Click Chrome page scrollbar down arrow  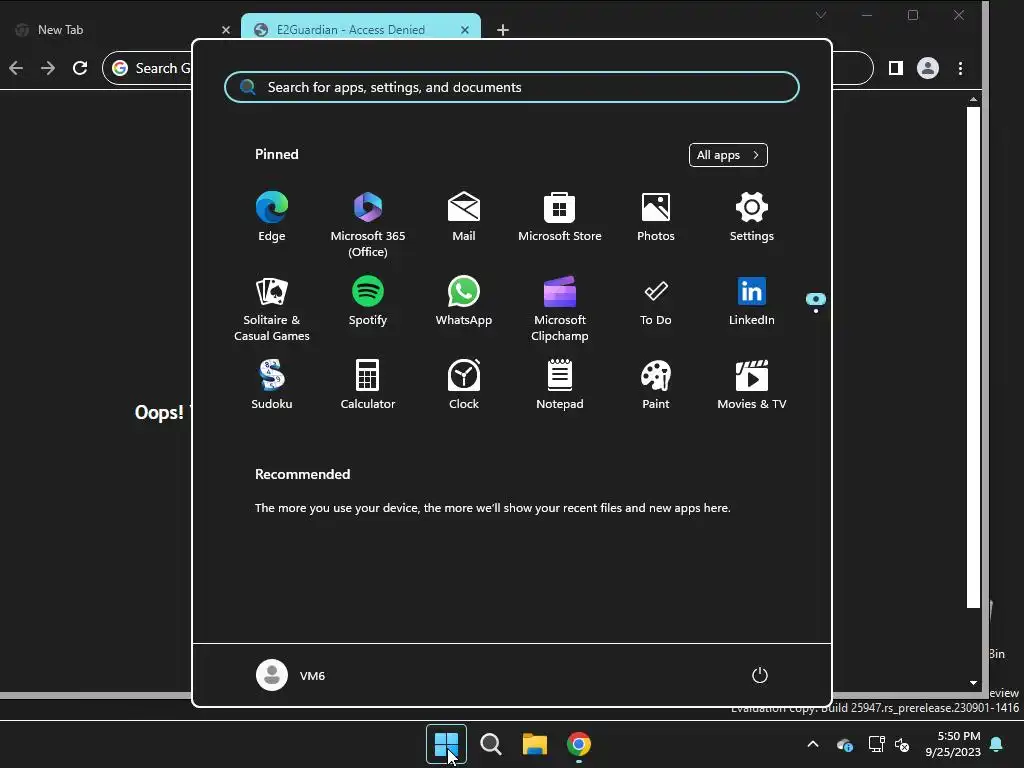973,682
